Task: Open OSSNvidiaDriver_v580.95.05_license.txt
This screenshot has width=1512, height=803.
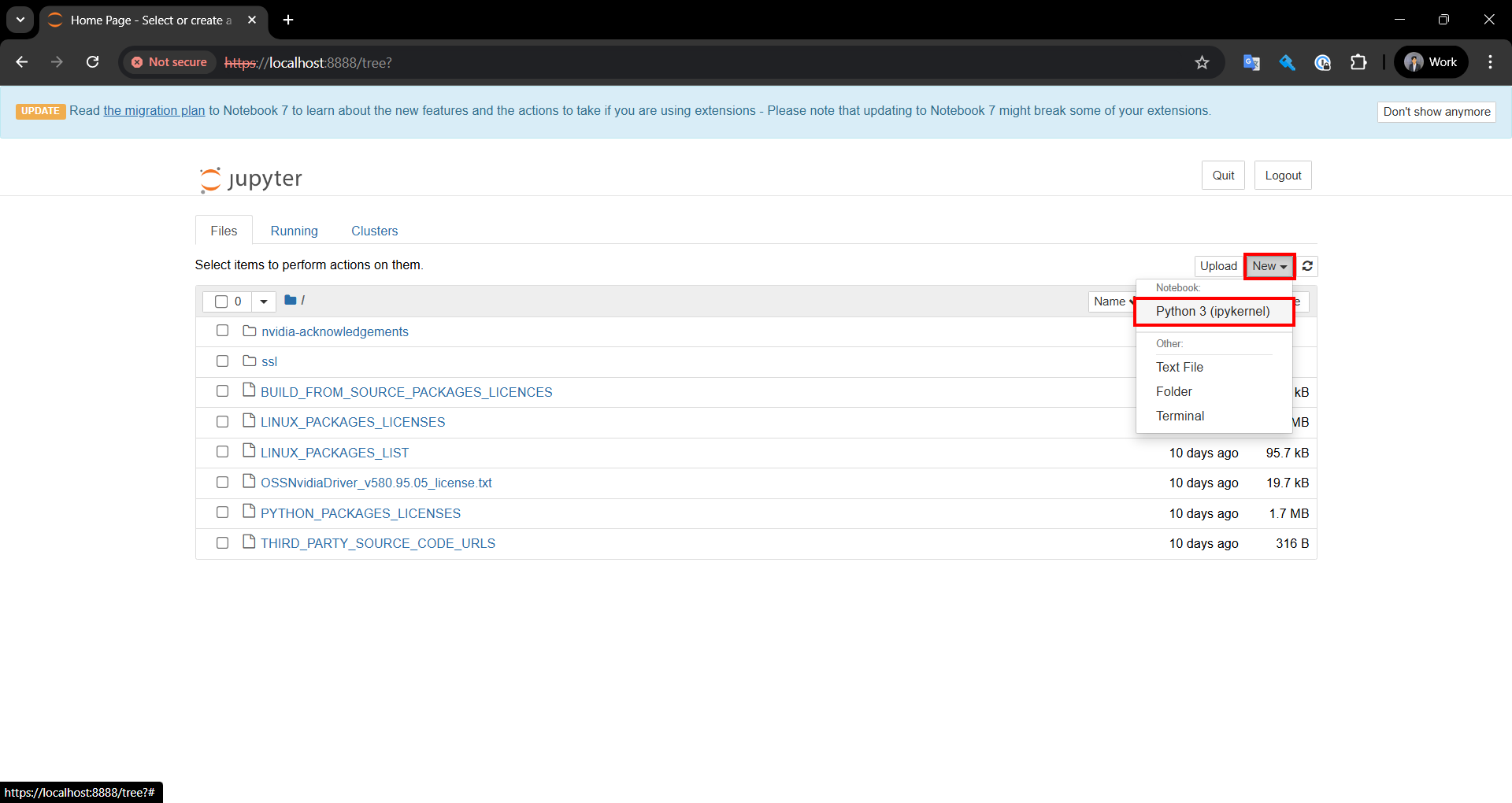Action: click(x=376, y=483)
